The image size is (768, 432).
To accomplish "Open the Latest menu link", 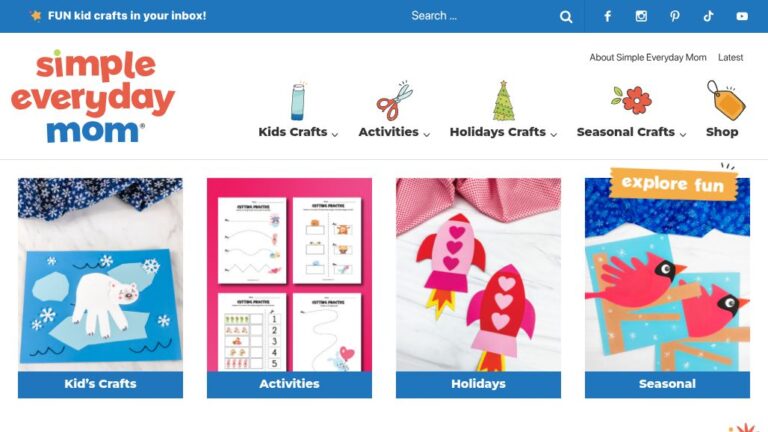I will 730,57.
